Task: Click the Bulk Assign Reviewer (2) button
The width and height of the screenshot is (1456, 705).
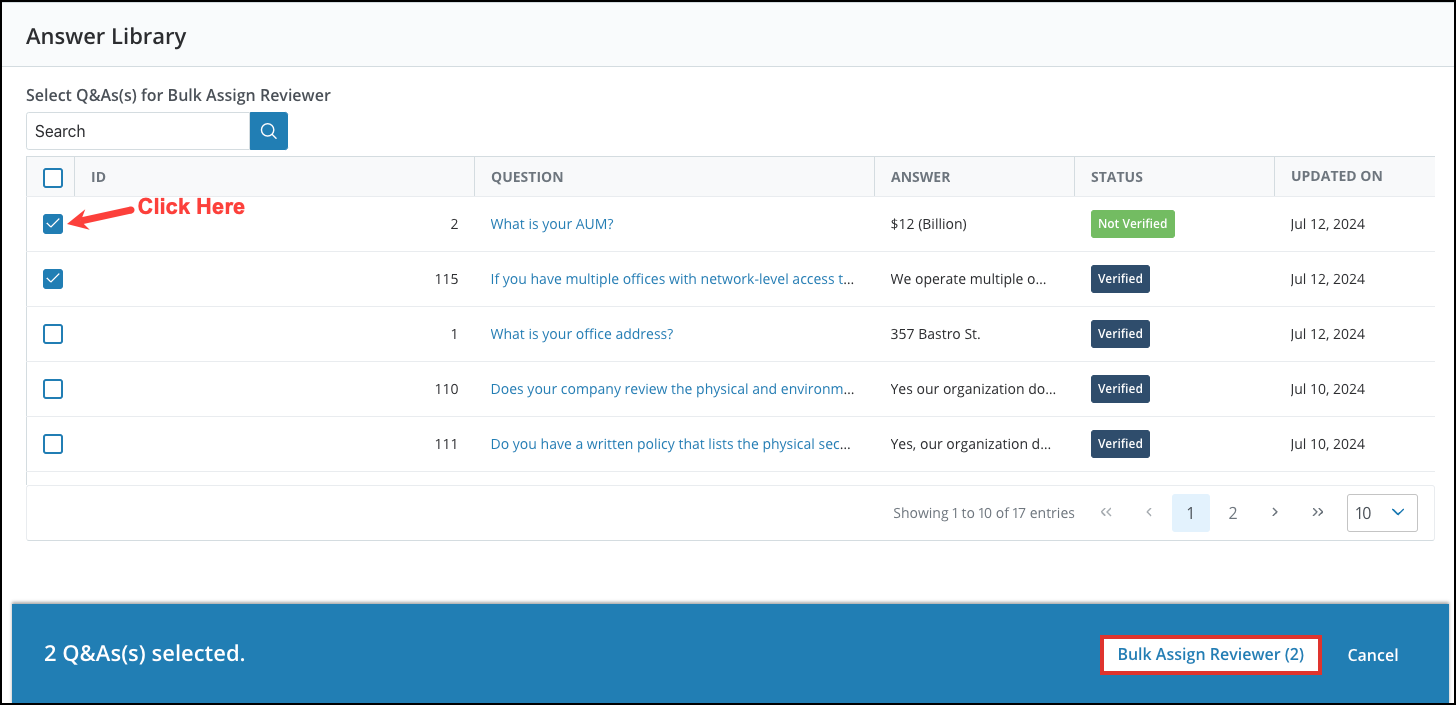Action: (x=1209, y=654)
